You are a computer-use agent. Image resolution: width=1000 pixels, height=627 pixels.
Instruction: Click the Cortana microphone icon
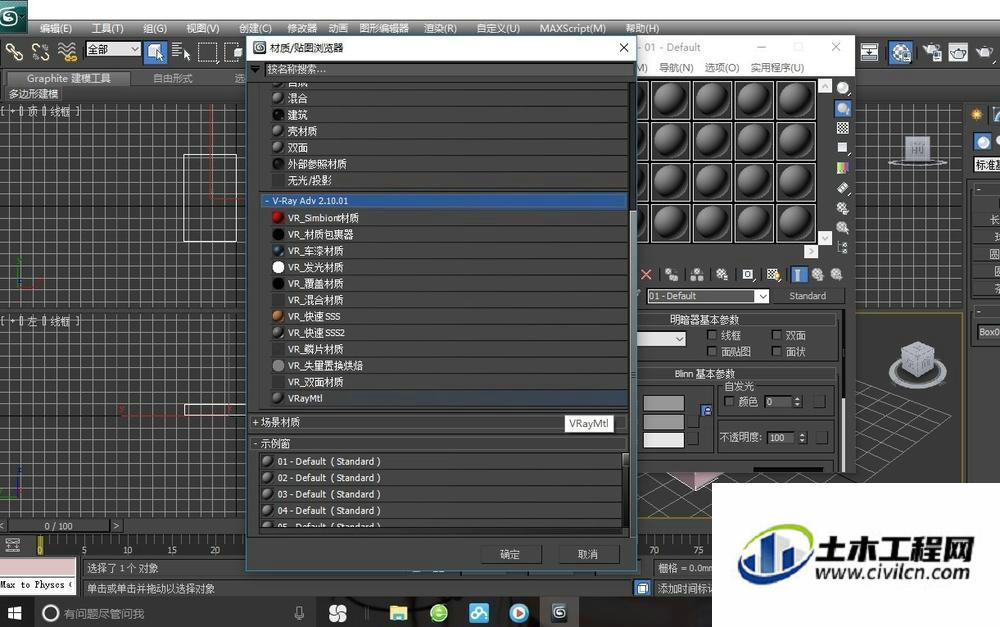299,613
